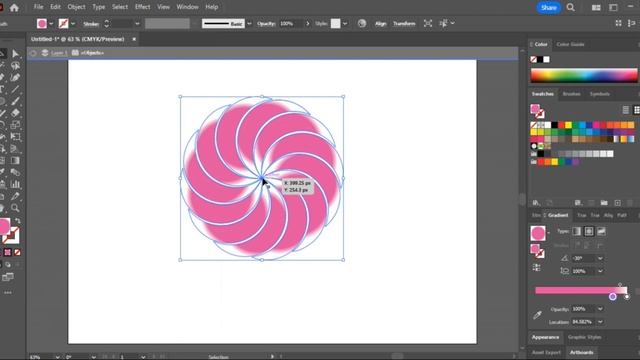
Task: Toggle the fill/stroke box in Gradient panel
Action: pos(537,251)
